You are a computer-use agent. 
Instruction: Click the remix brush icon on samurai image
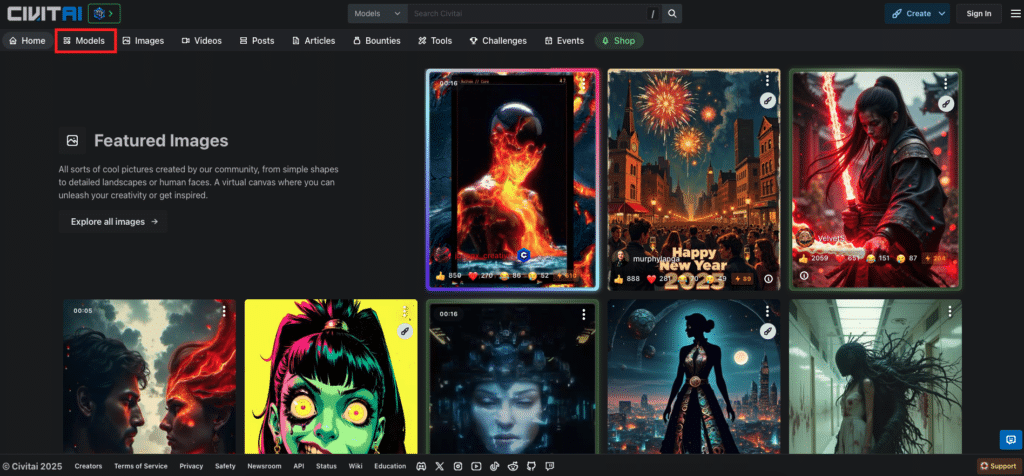pos(947,102)
